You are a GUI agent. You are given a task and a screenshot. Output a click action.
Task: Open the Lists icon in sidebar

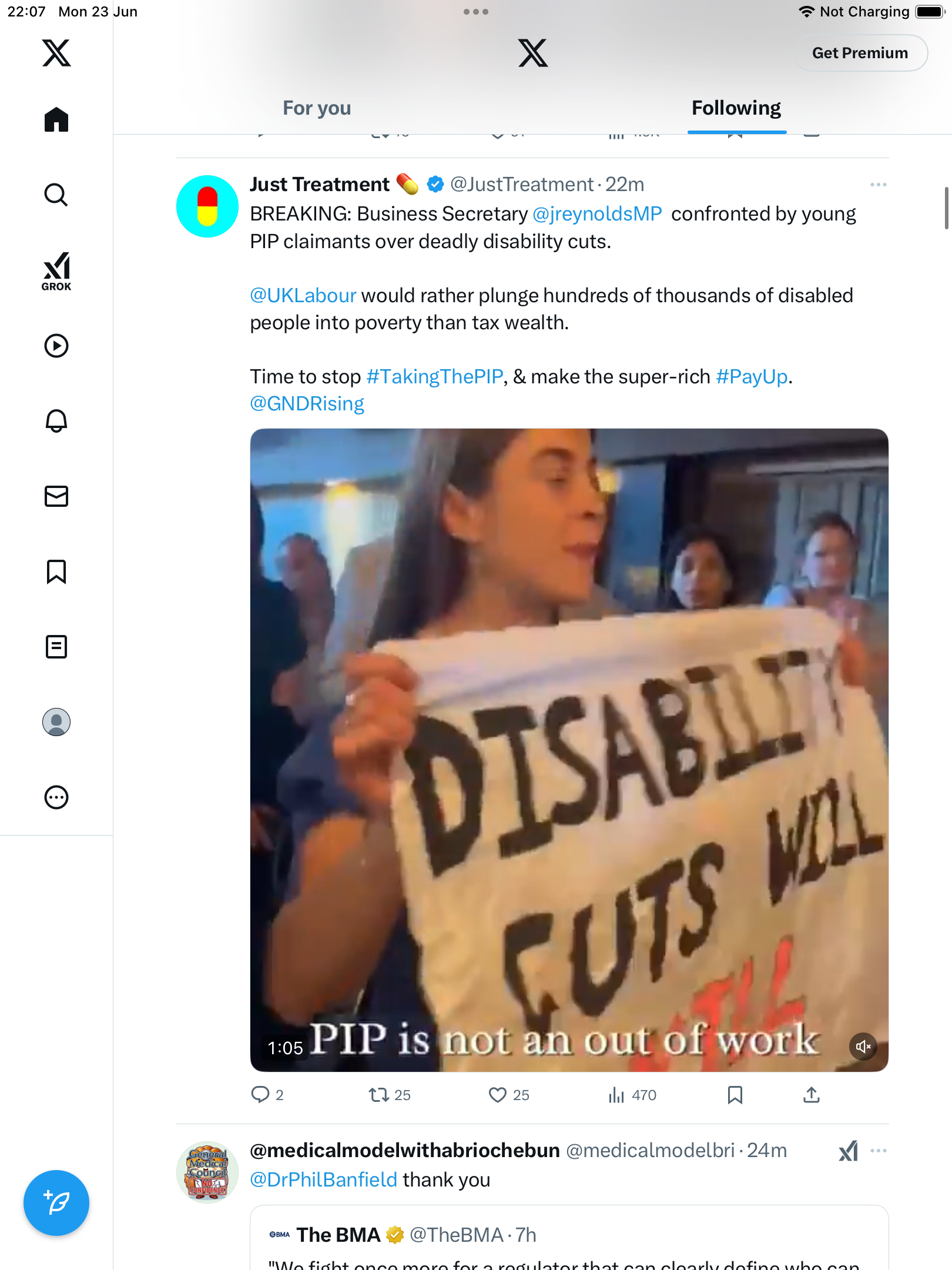point(56,647)
